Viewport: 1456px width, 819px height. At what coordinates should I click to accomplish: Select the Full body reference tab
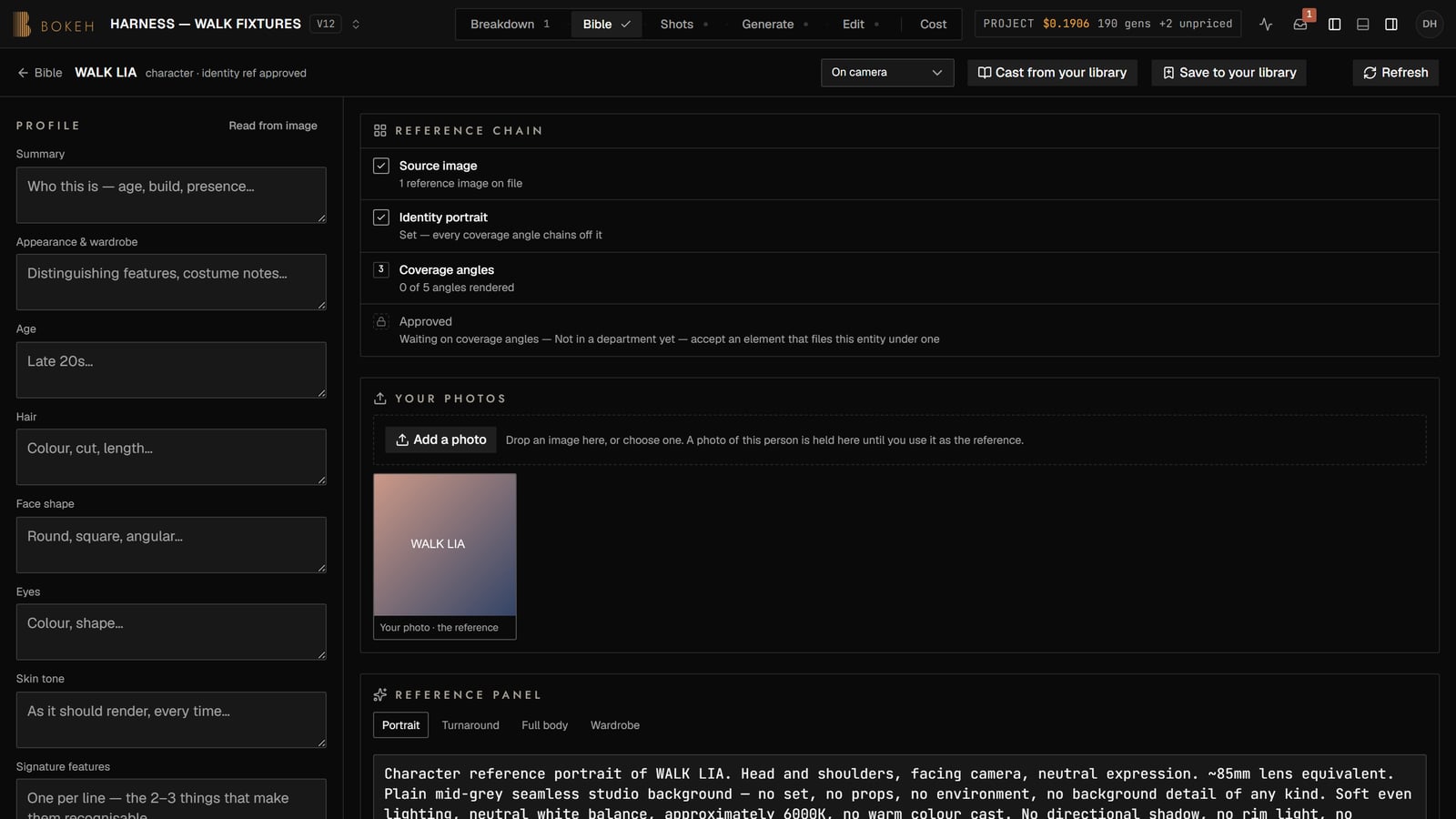tap(544, 725)
